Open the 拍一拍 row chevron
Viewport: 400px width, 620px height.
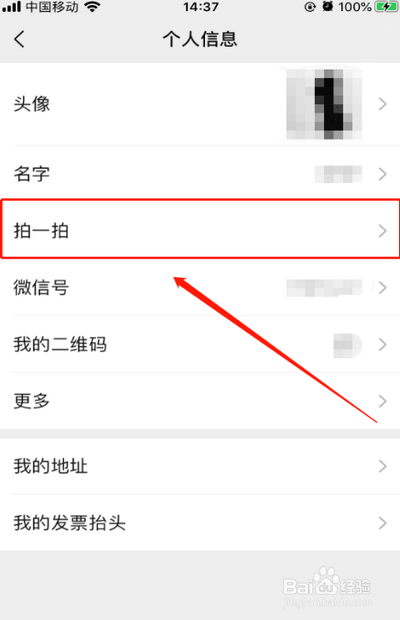pos(382,231)
